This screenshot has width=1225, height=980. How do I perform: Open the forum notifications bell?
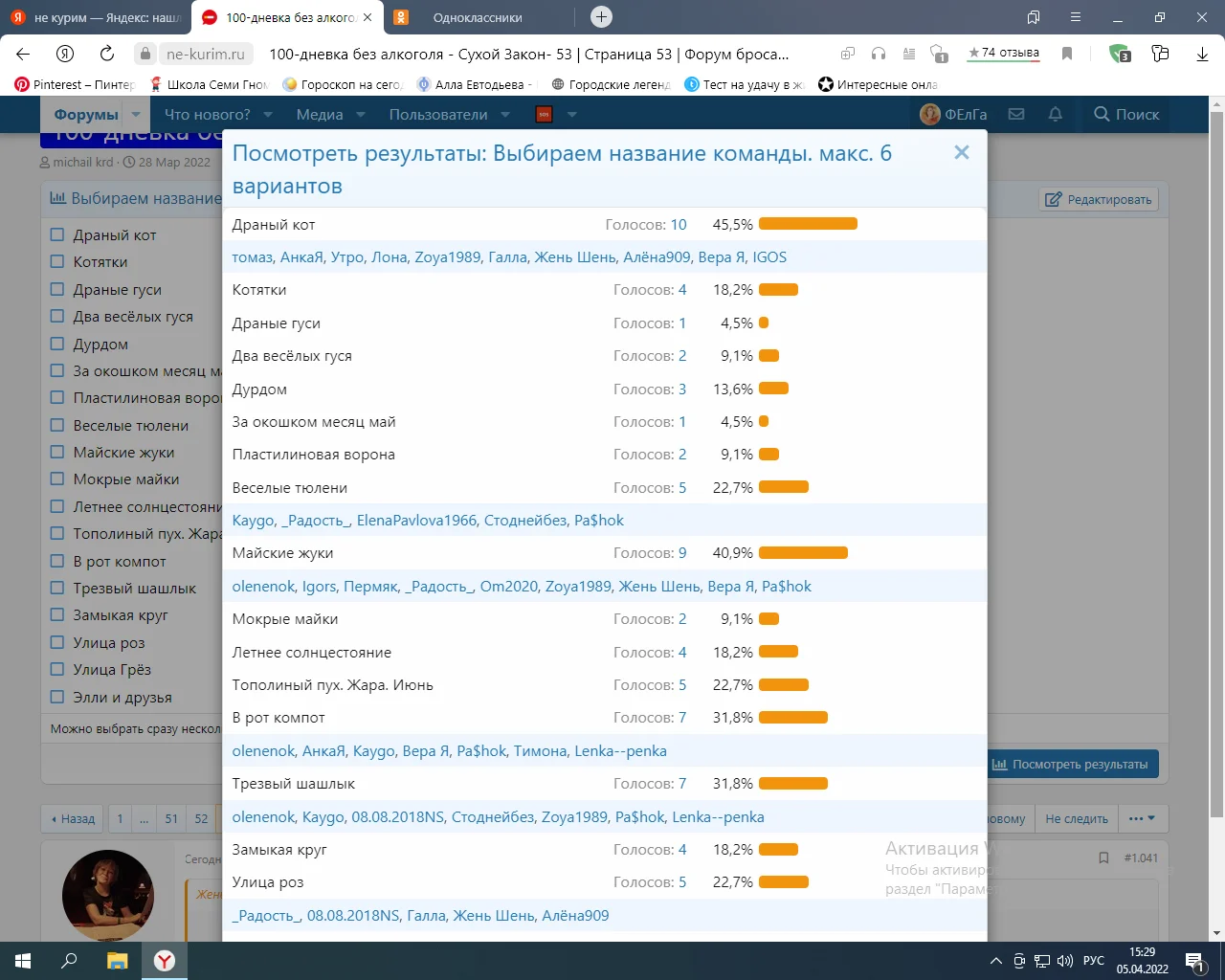click(1056, 114)
